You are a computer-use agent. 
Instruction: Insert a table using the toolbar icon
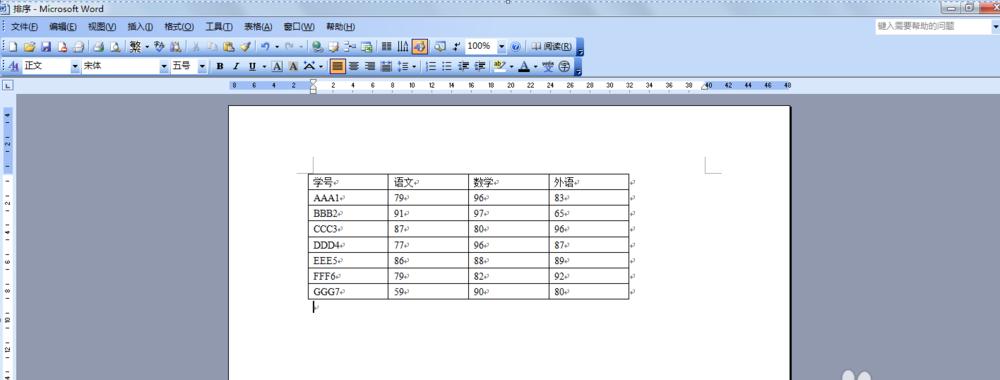point(386,47)
